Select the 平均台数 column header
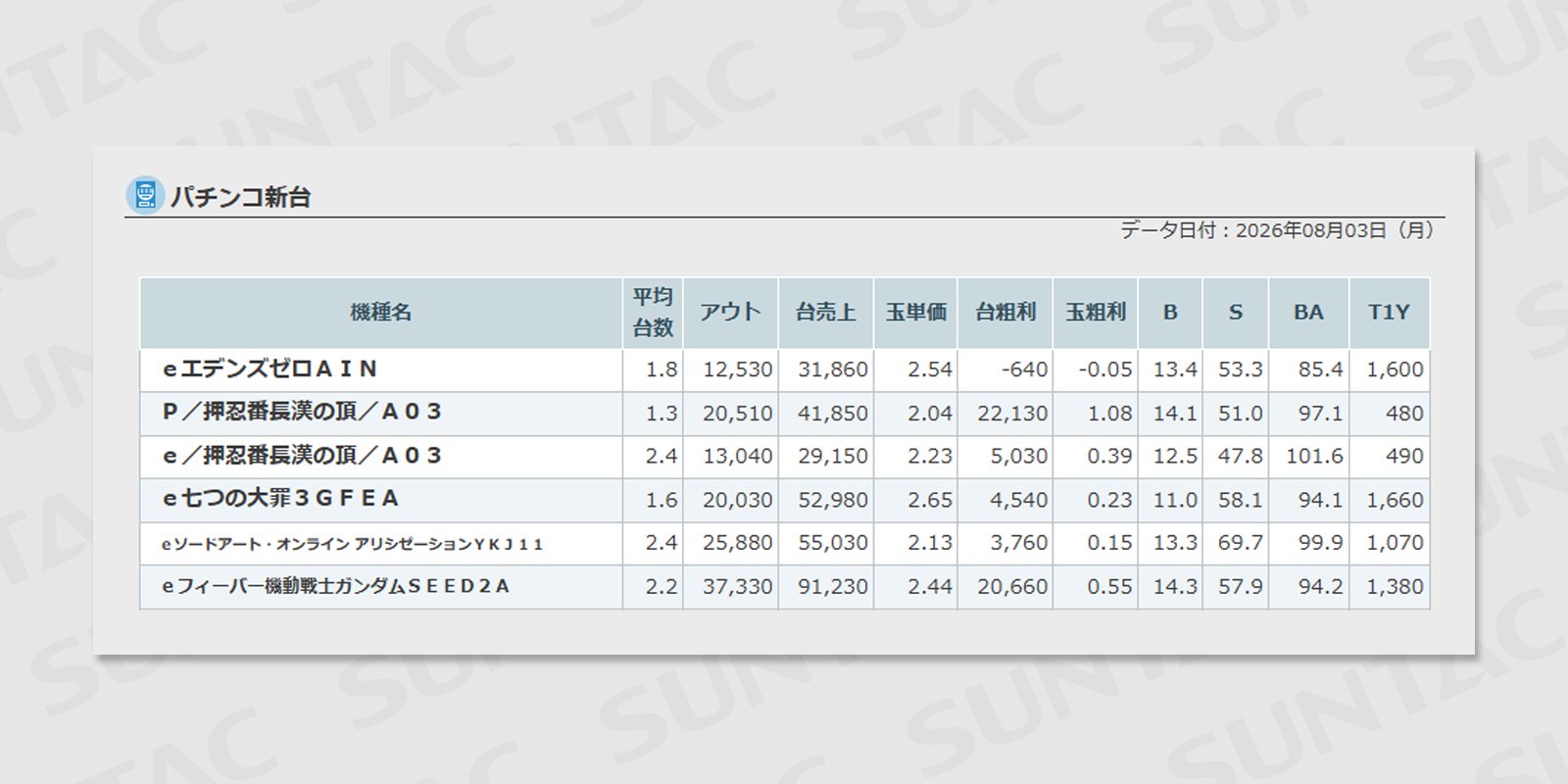 653,313
